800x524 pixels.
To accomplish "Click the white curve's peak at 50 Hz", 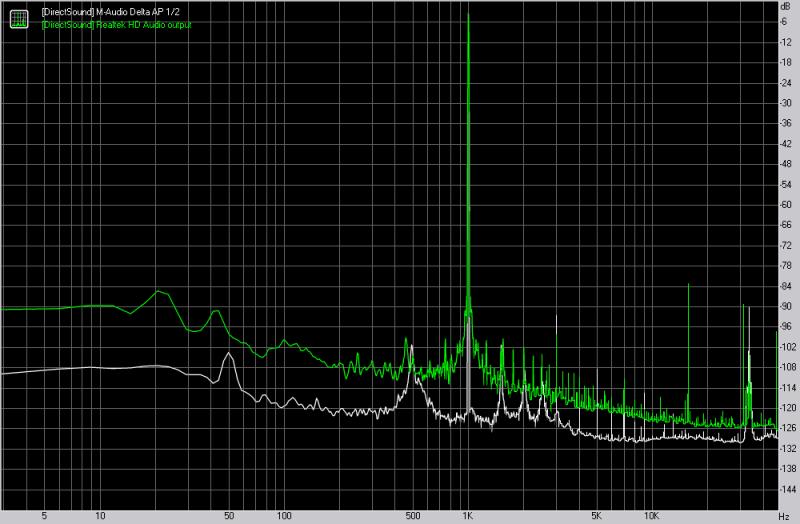I will [229, 353].
